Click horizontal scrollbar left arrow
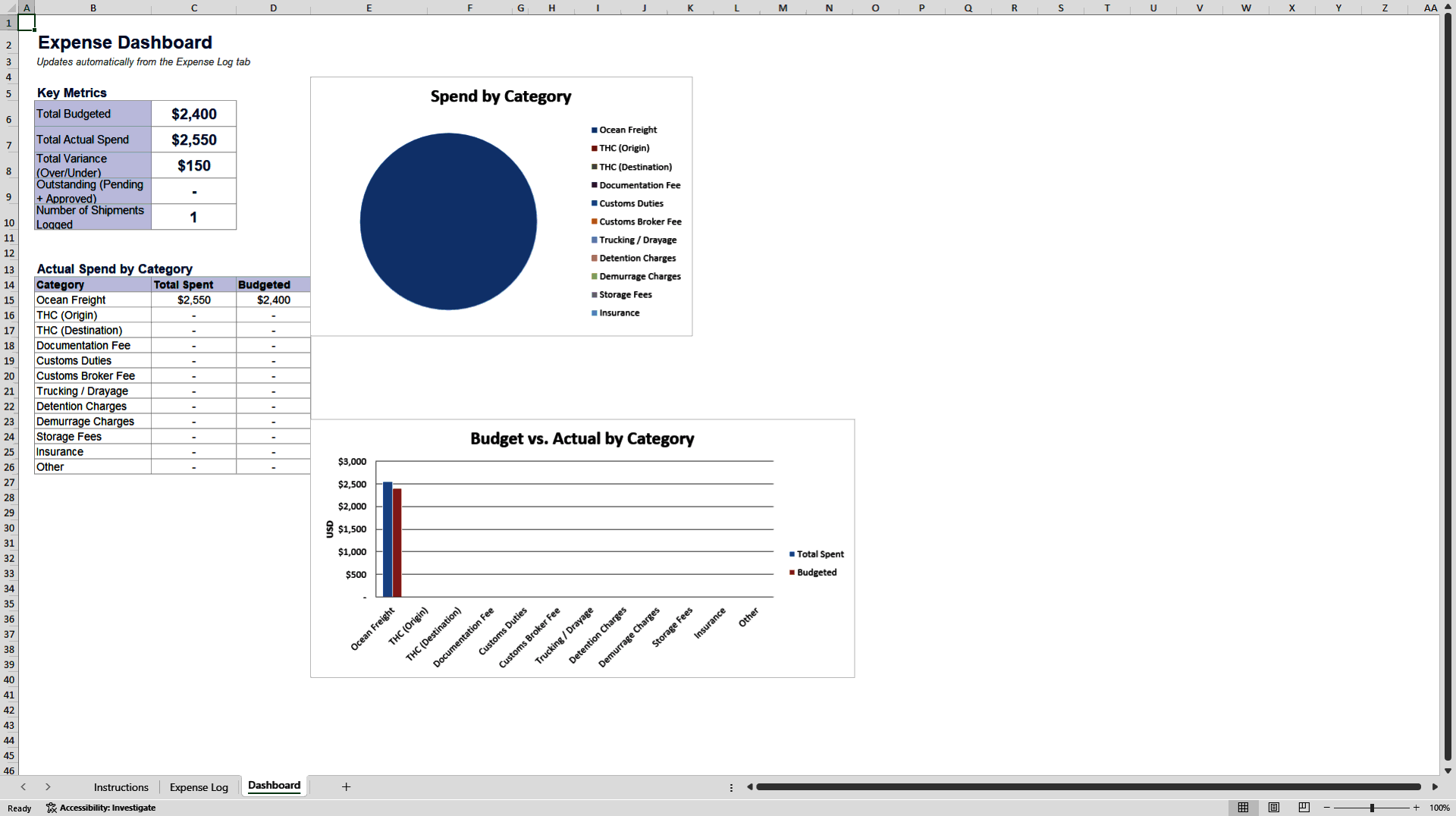This screenshot has width=1456, height=816. click(749, 787)
